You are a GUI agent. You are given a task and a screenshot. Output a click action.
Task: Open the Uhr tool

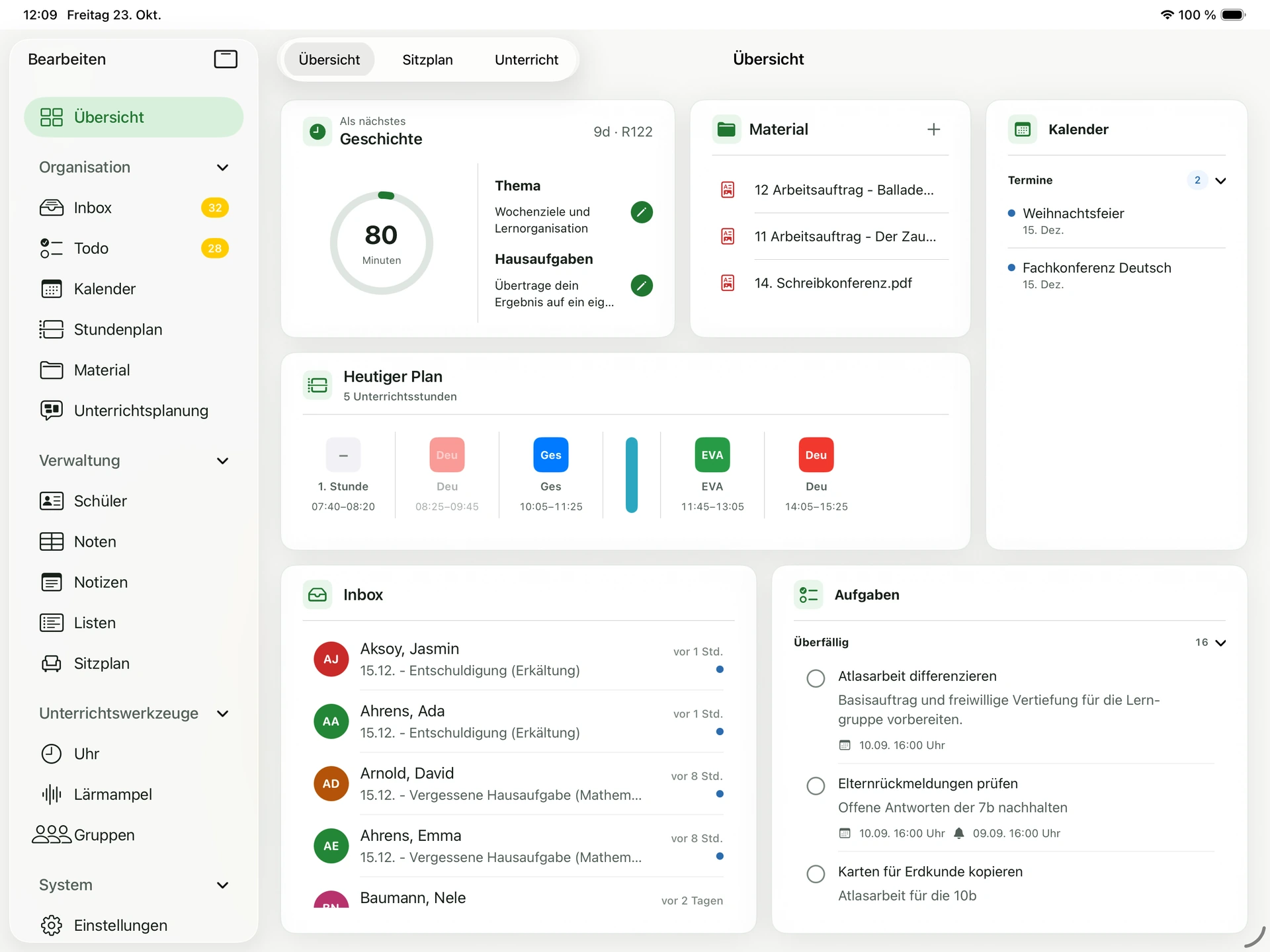[x=134, y=754]
